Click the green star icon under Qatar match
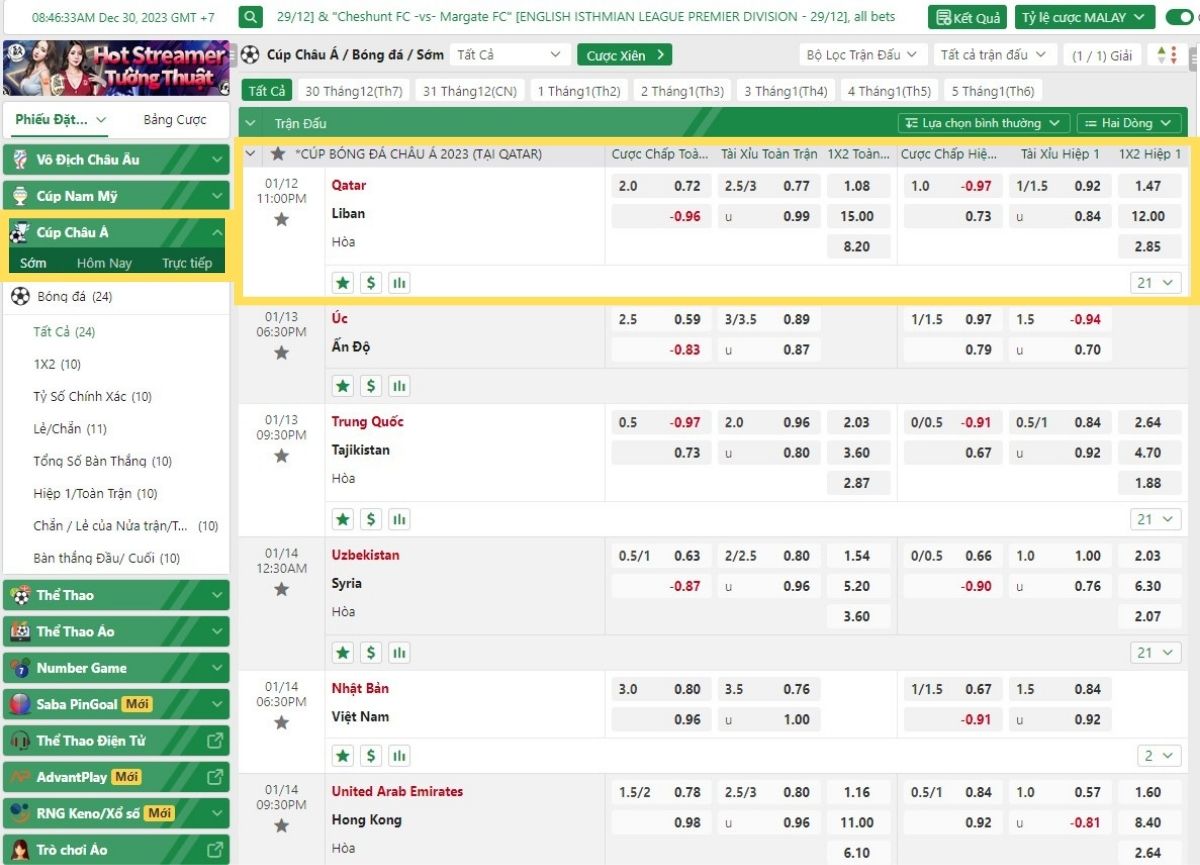Viewport: 1200px width, 865px height. (x=343, y=283)
